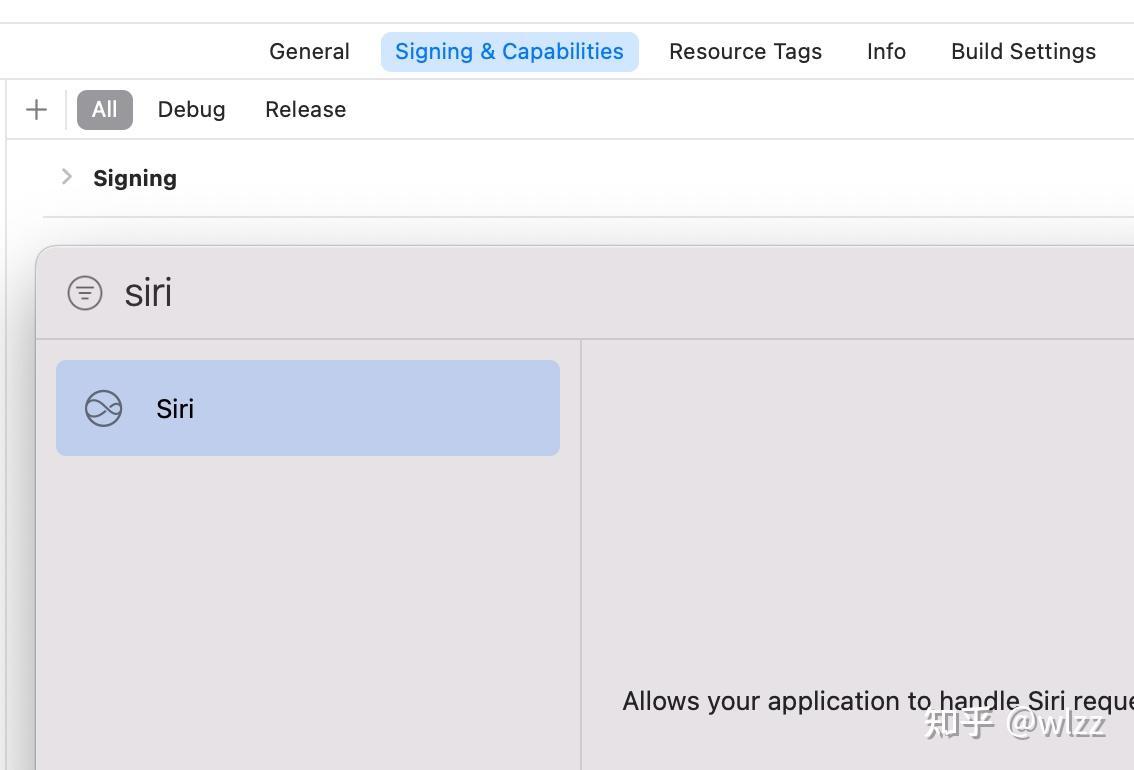Choose the Release configuration filter
Screen dimensions: 1134x770
[305, 109]
